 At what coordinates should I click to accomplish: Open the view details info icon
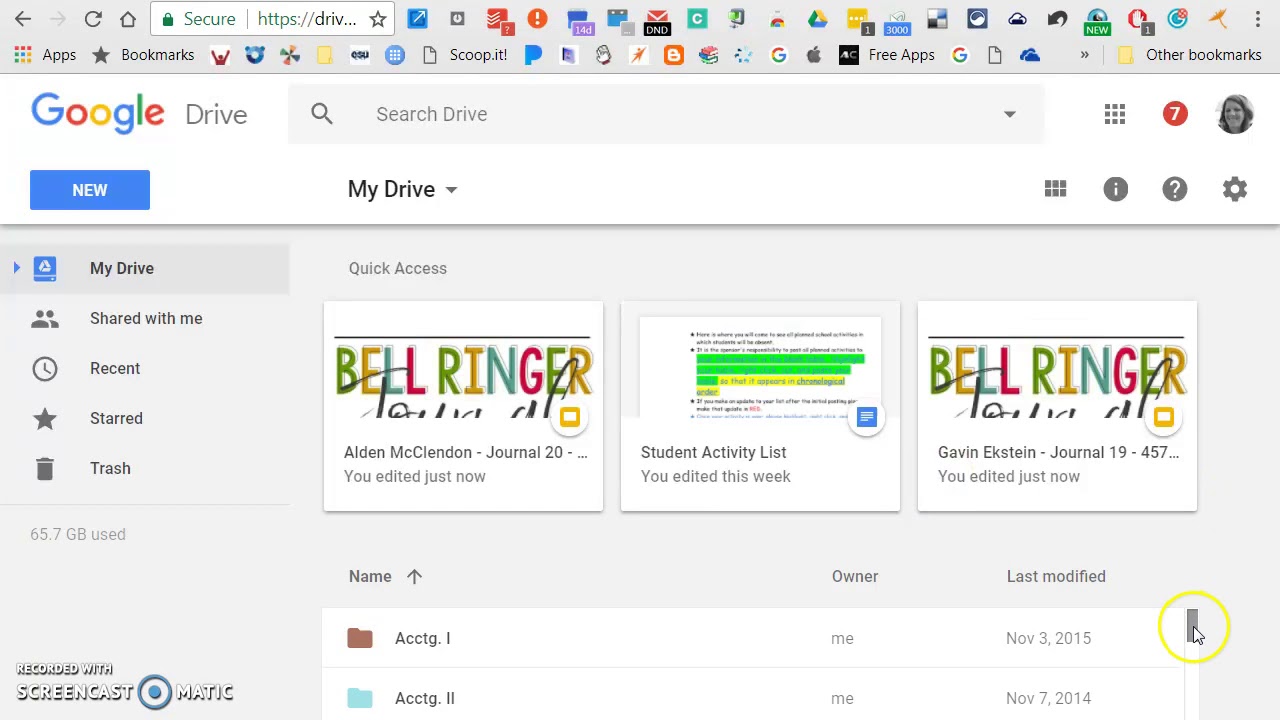1115,189
